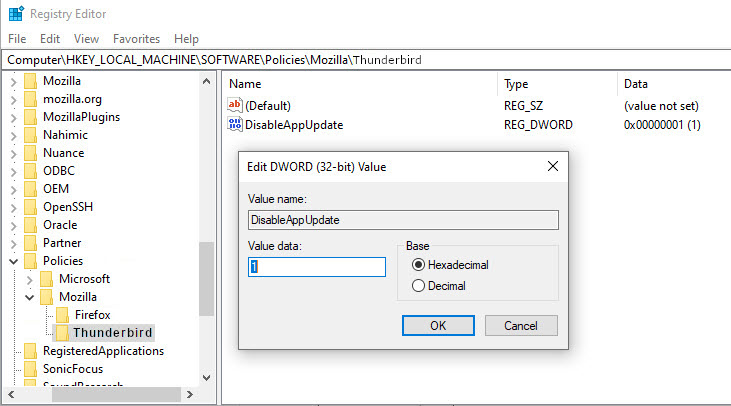Screen dimensions: 731x406
Task: Close the Edit DWORD dialog with X
Action: click(553, 166)
